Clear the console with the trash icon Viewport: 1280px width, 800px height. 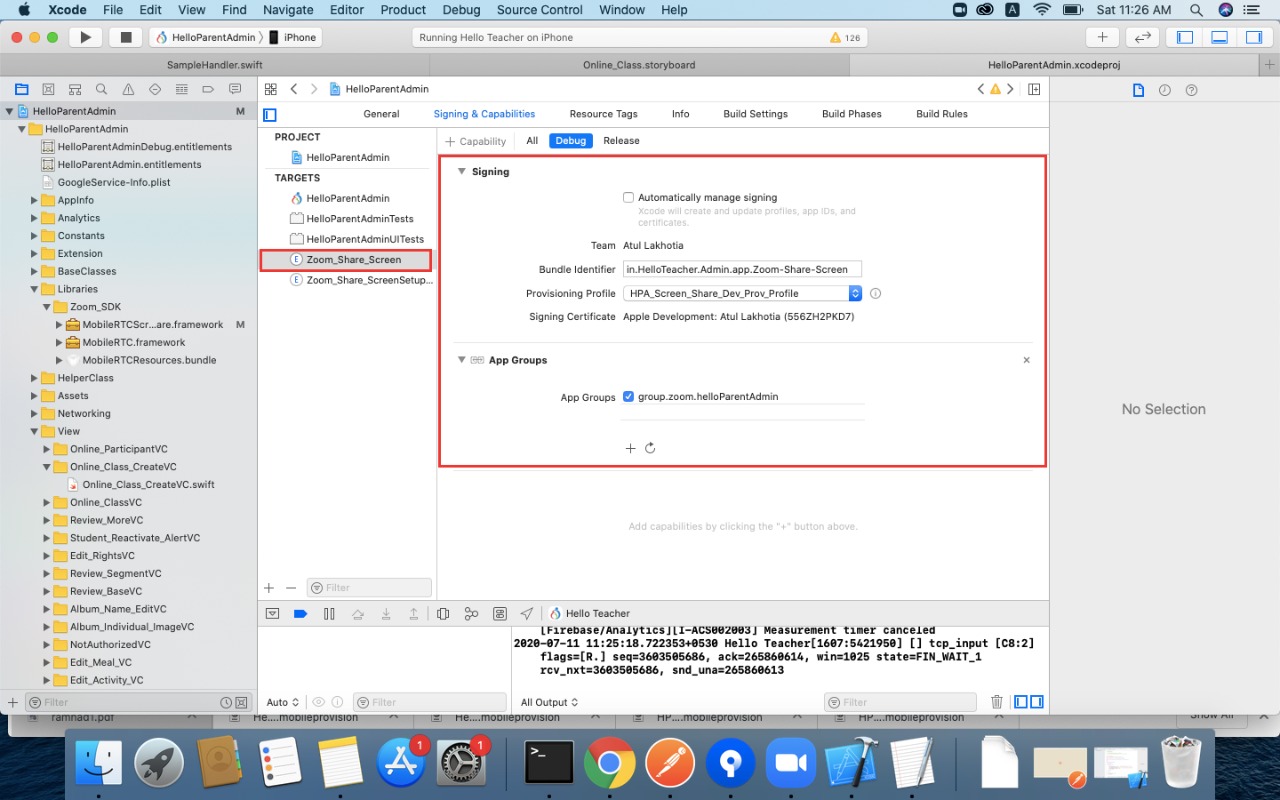click(996, 702)
